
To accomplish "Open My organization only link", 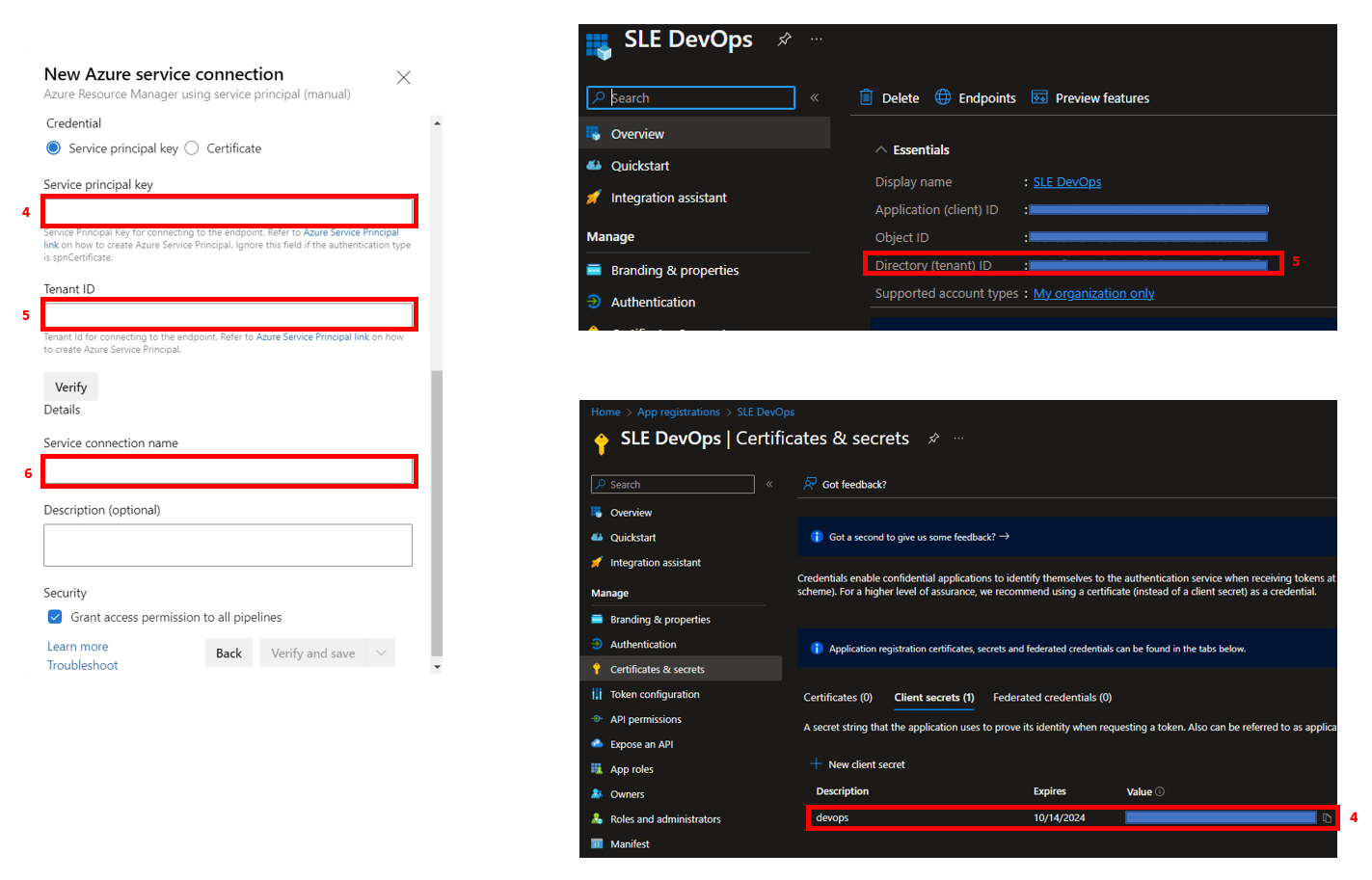I will pyautogui.click(x=1093, y=293).
